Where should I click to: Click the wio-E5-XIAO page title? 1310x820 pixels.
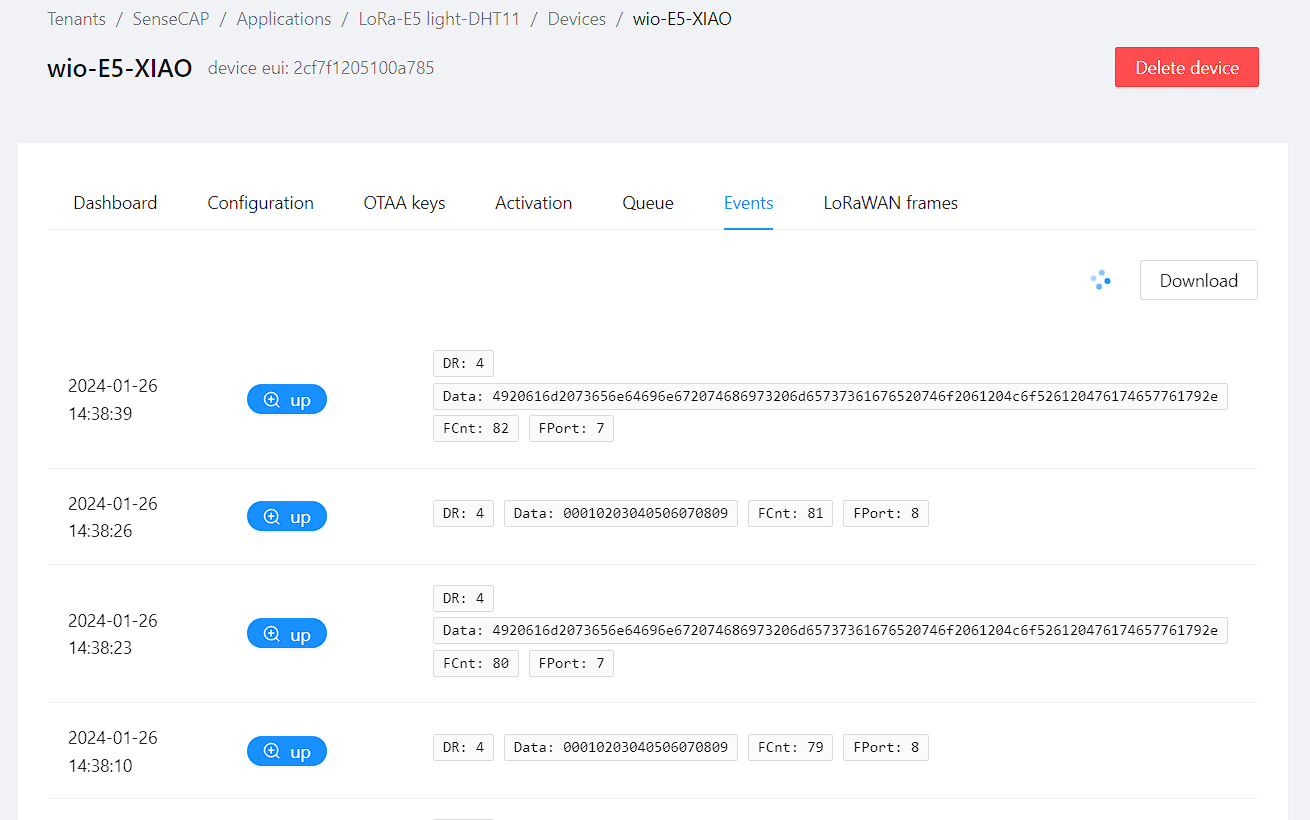point(120,68)
